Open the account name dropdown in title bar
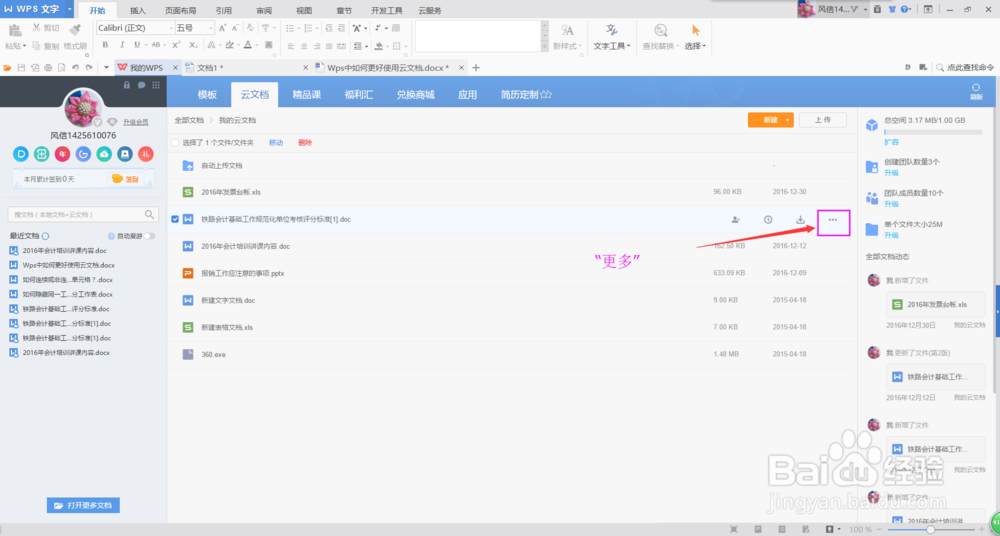1000x536 pixels. (x=865, y=10)
